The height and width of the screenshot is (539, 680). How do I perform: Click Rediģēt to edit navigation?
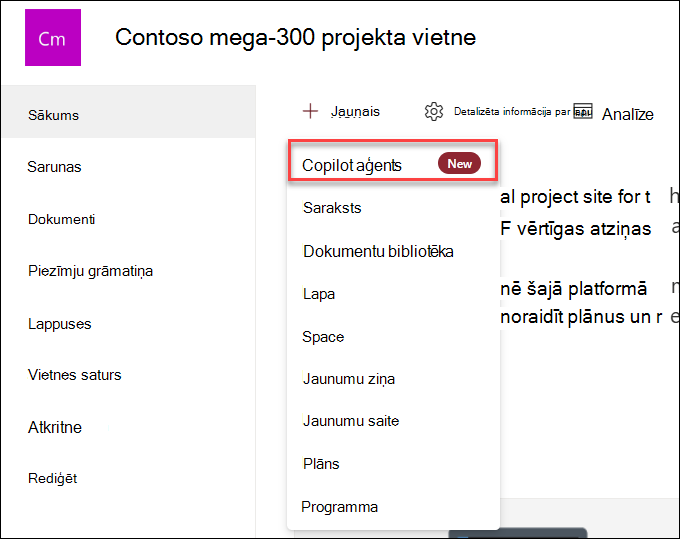52,478
